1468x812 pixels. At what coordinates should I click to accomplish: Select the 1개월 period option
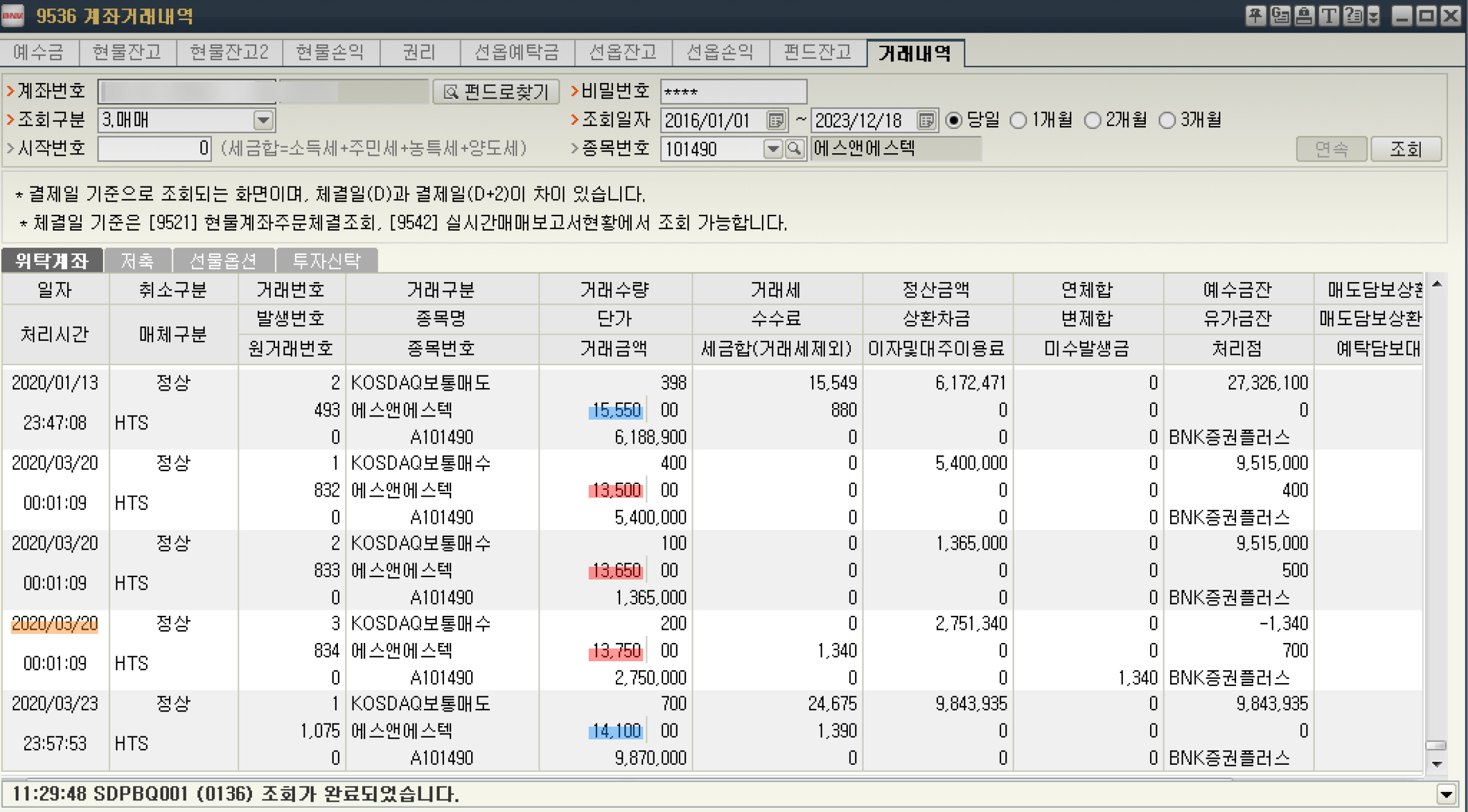(x=1019, y=120)
